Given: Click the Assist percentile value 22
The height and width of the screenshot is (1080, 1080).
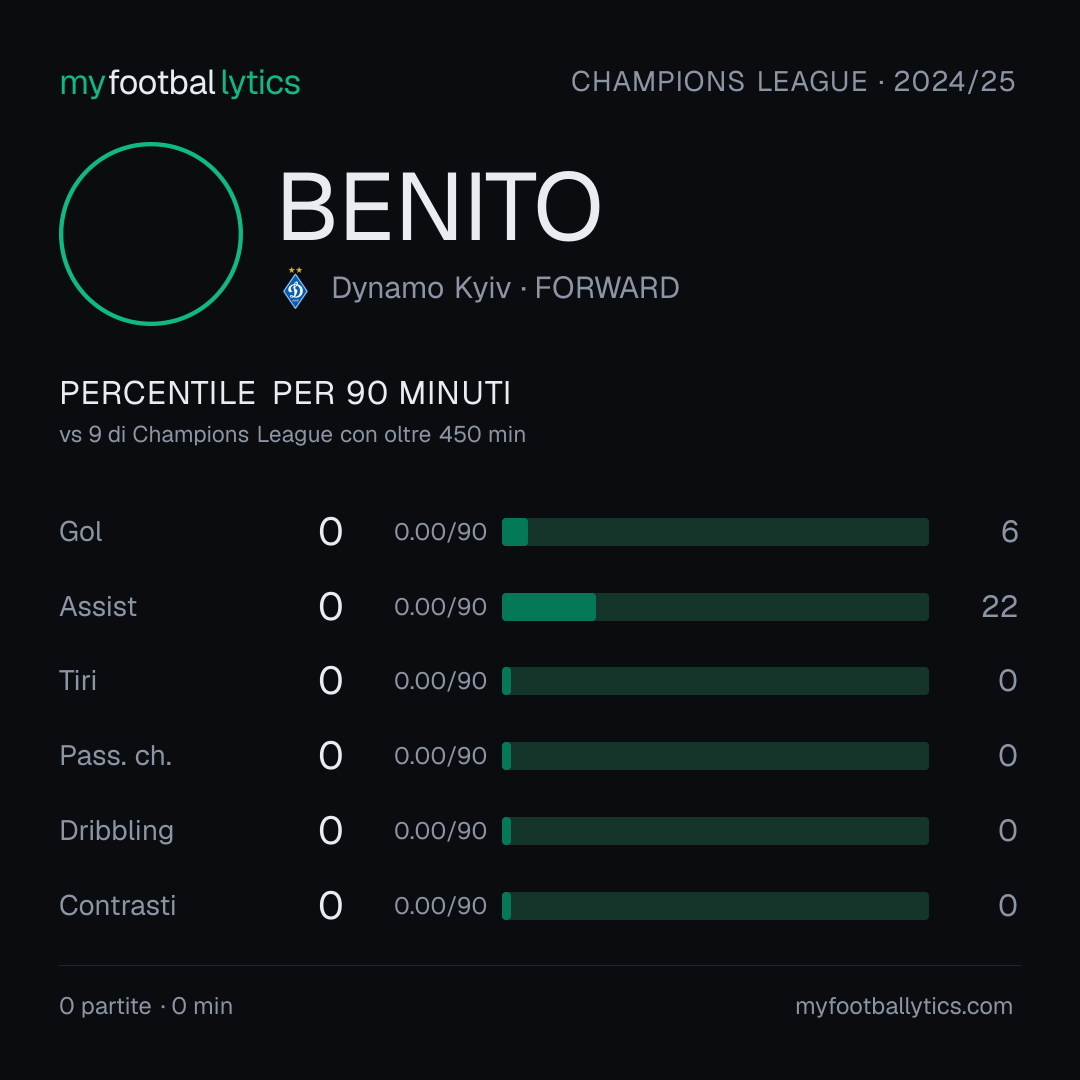Looking at the screenshot, I should tap(999, 607).
